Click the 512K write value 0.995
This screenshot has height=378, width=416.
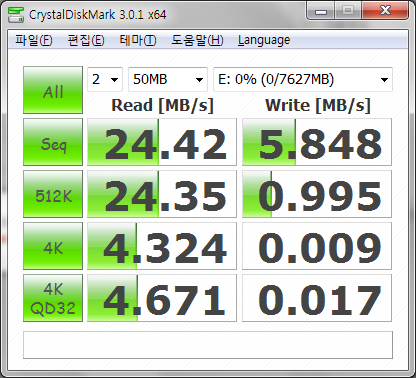317,194
